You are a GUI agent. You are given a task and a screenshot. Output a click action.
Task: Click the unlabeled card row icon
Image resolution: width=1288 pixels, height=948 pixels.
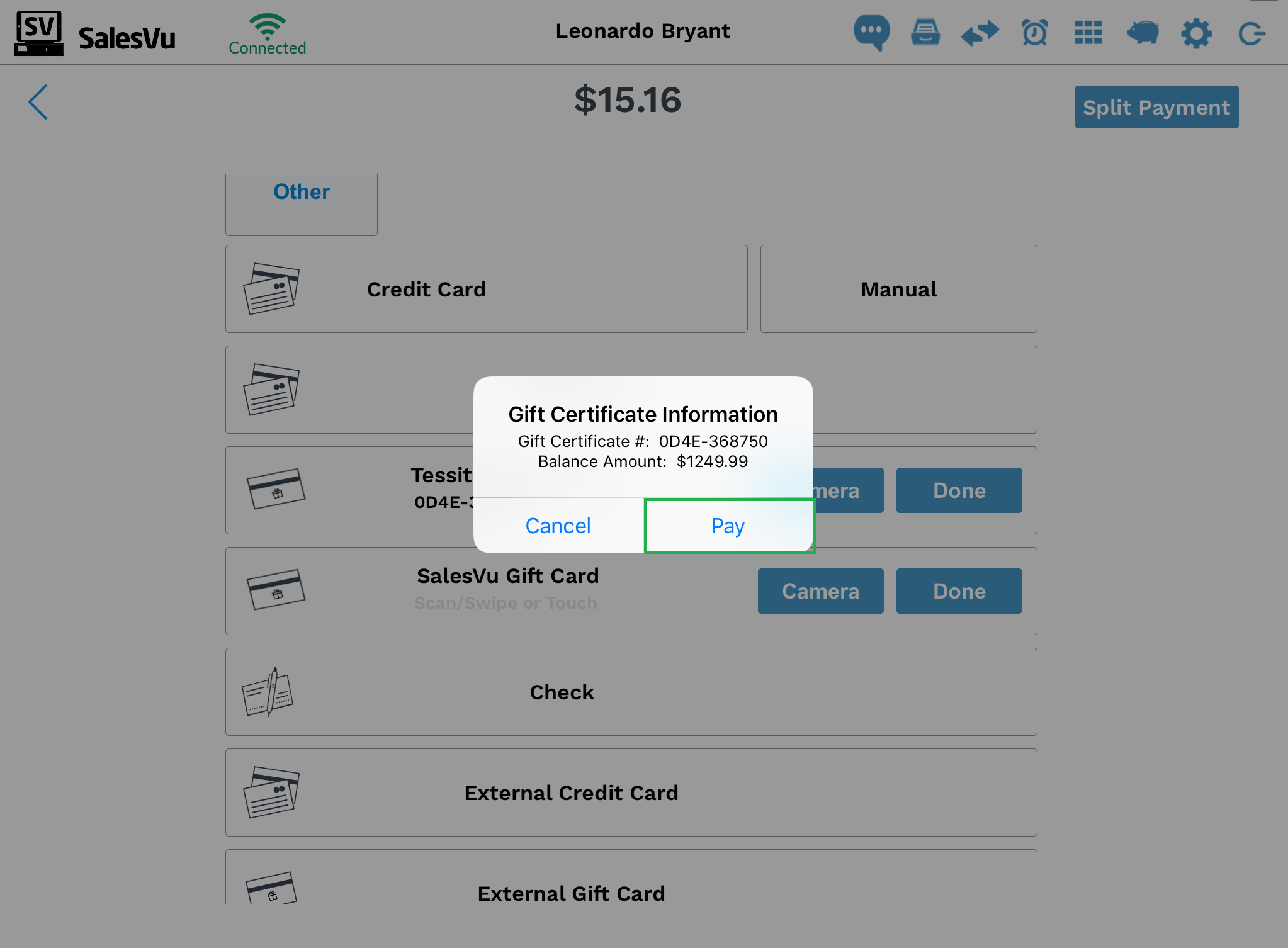pos(271,390)
